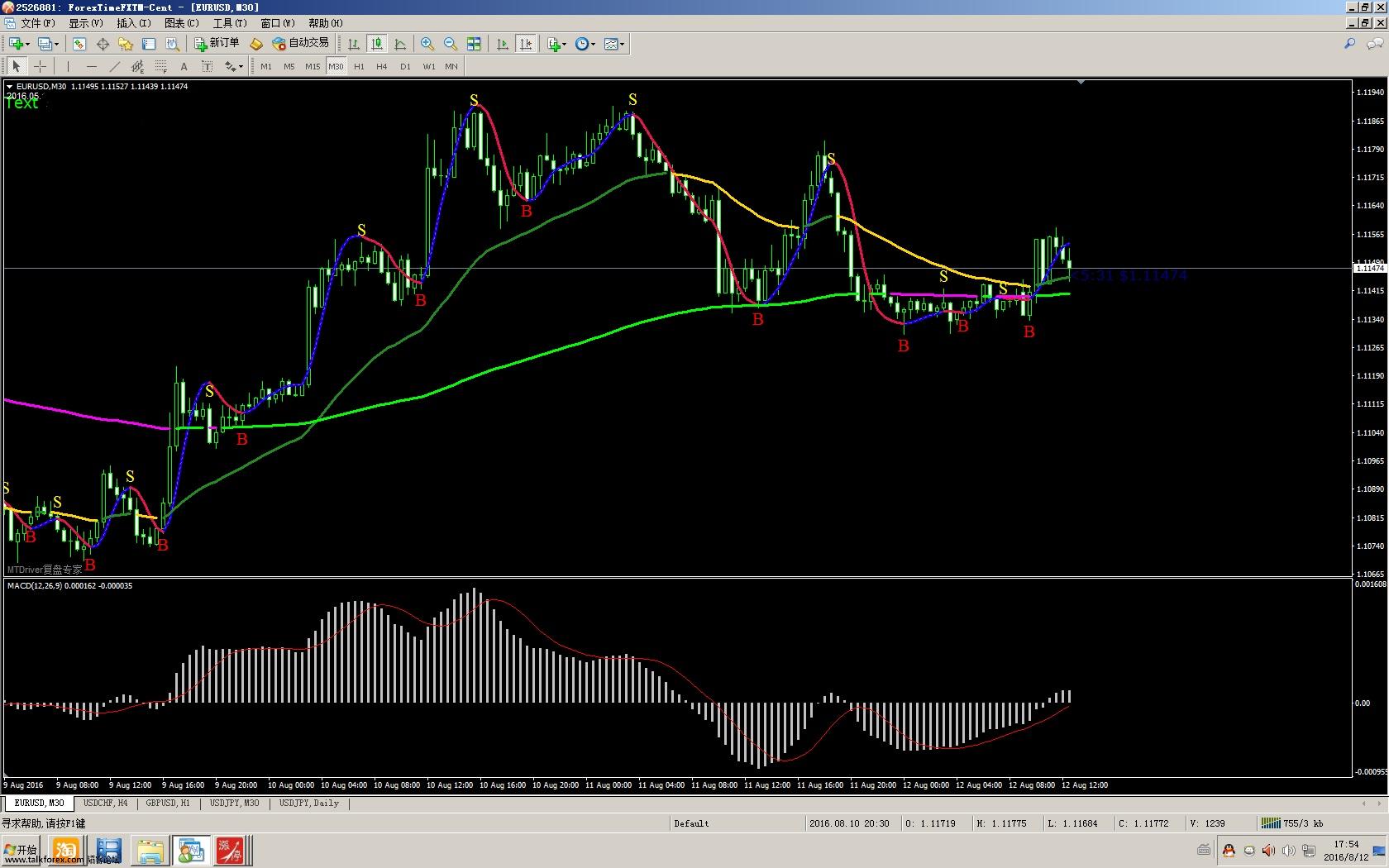Switch chart to line chart style

pyautogui.click(x=400, y=44)
